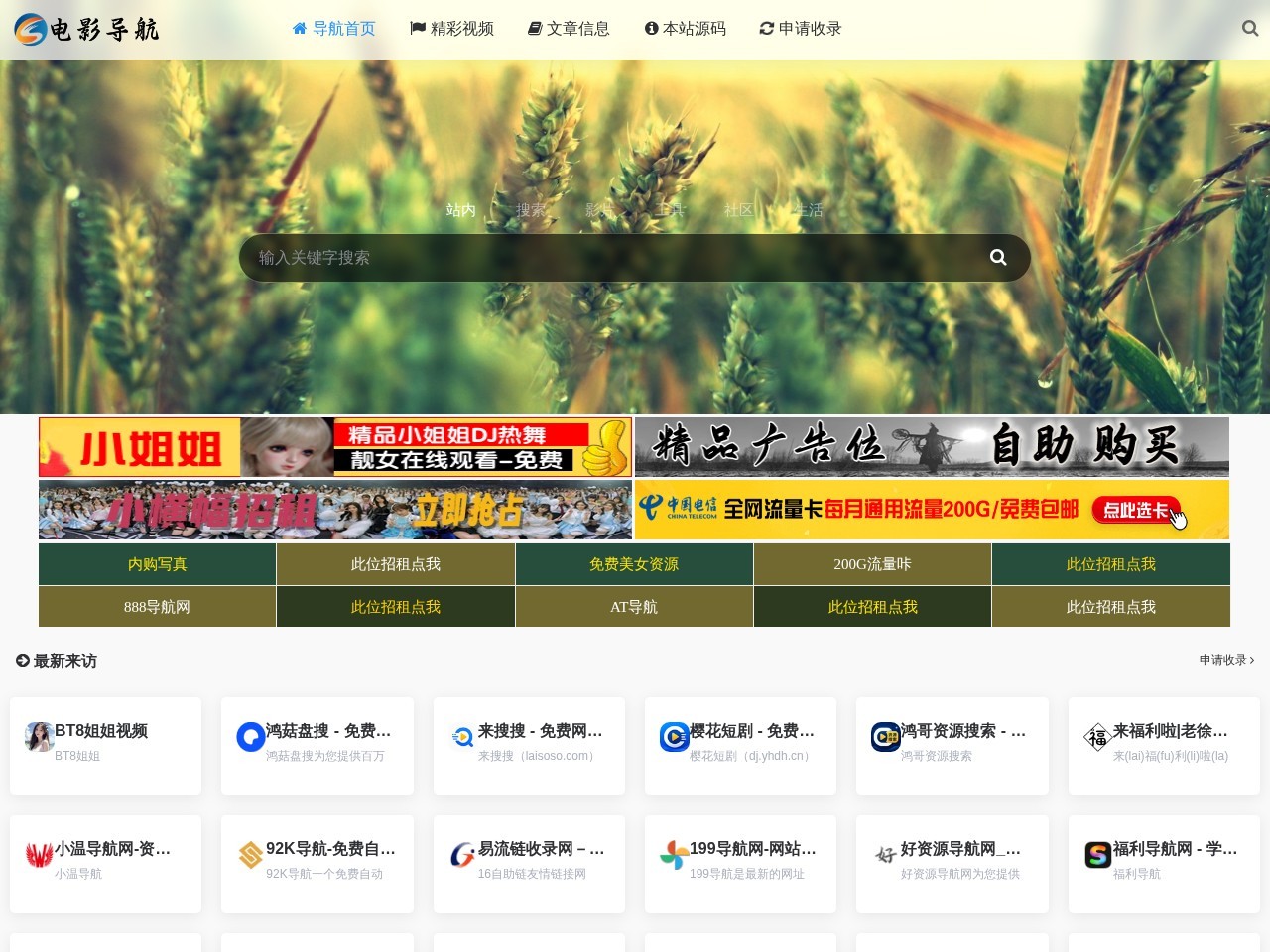Click the 92K导航 orange icon
This screenshot has height=952, width=1270.
[251, 855]
